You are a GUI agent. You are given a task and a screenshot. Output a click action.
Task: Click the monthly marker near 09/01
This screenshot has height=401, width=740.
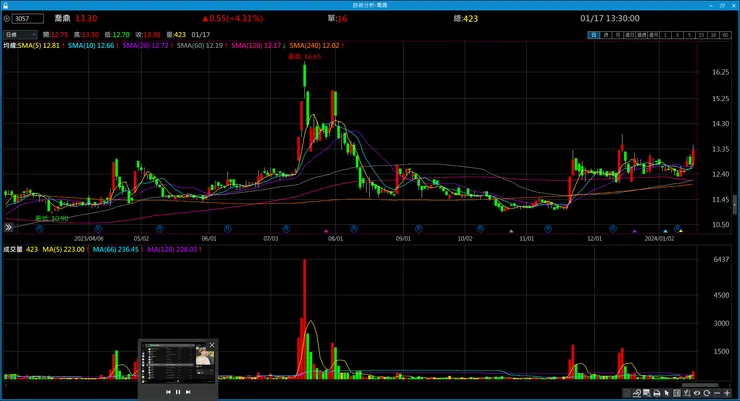(418, 229)
